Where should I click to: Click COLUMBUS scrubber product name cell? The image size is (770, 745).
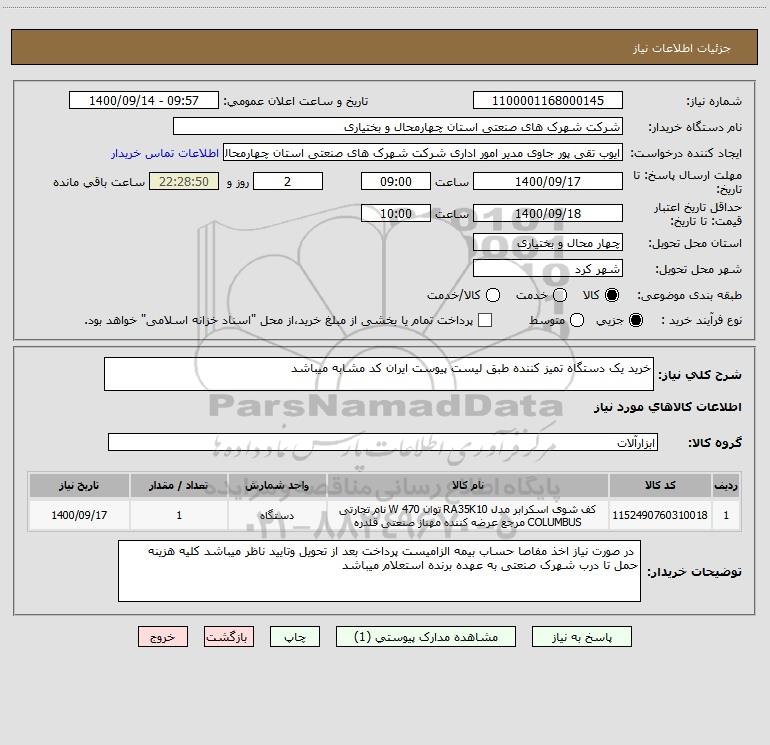coord(468,515)
